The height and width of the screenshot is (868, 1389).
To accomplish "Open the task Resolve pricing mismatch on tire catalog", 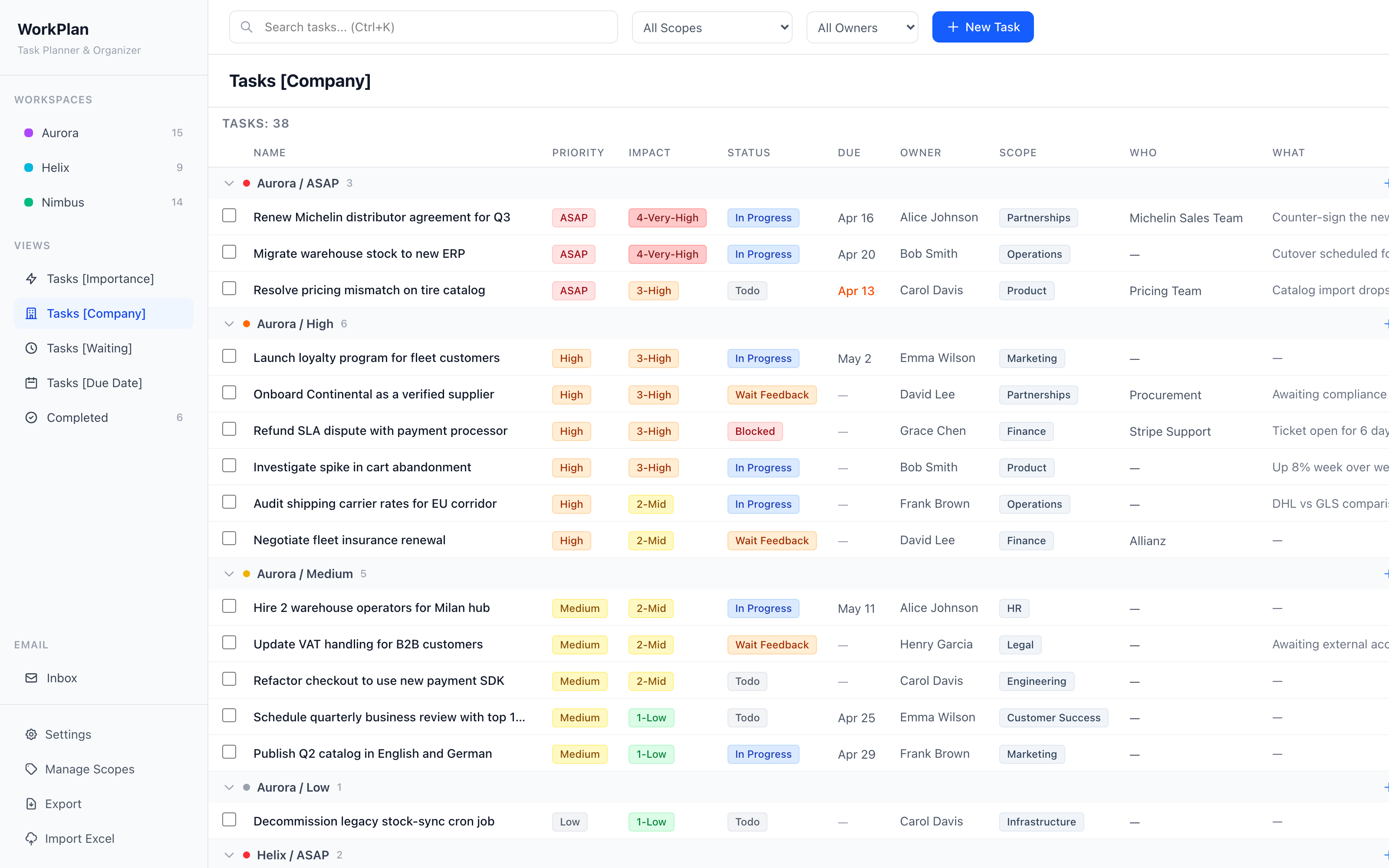I will [369, 290].
